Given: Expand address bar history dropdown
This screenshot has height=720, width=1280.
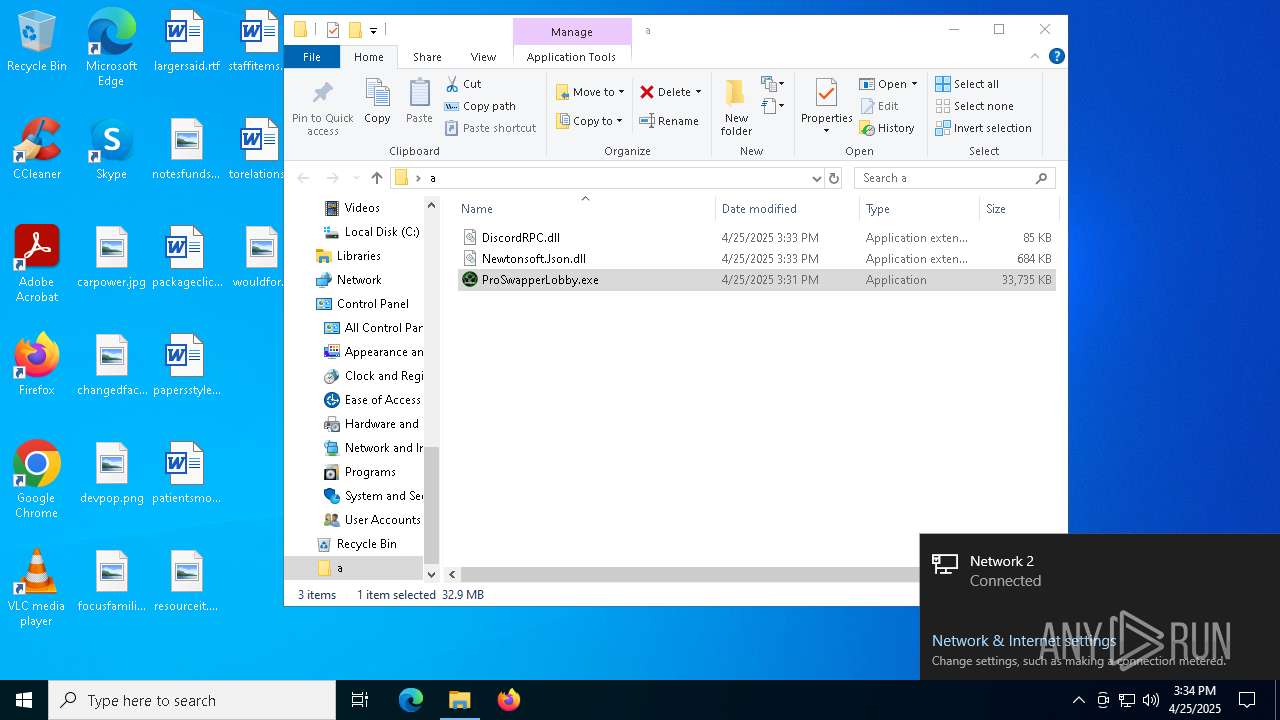Looking at the screenshot, I should coord(816,178).
